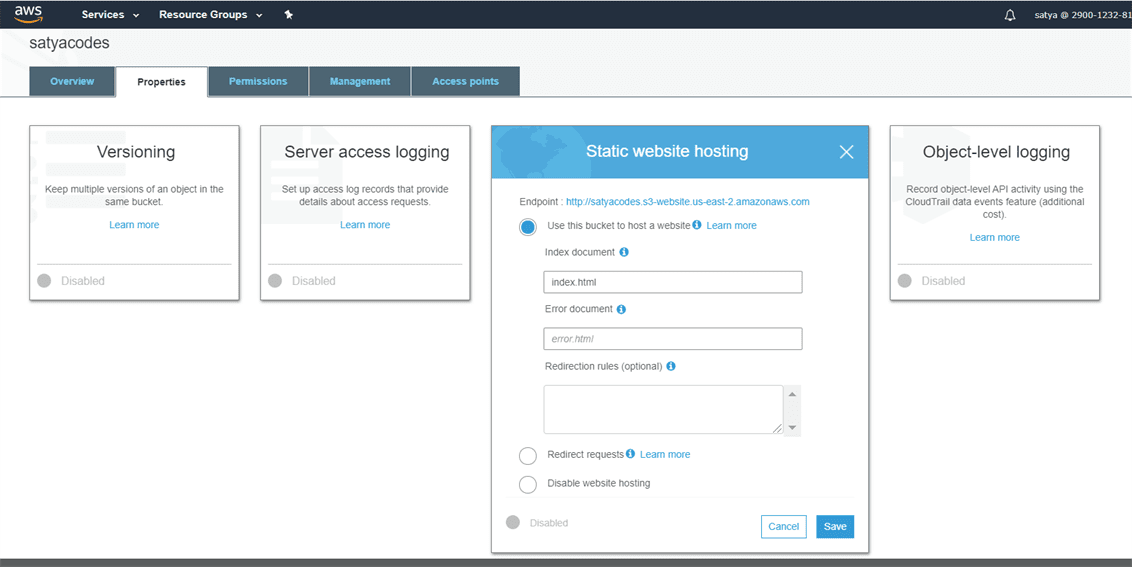Switch to the Management tab
This screenshot has width=1132, height=567.
pos(360,81)
